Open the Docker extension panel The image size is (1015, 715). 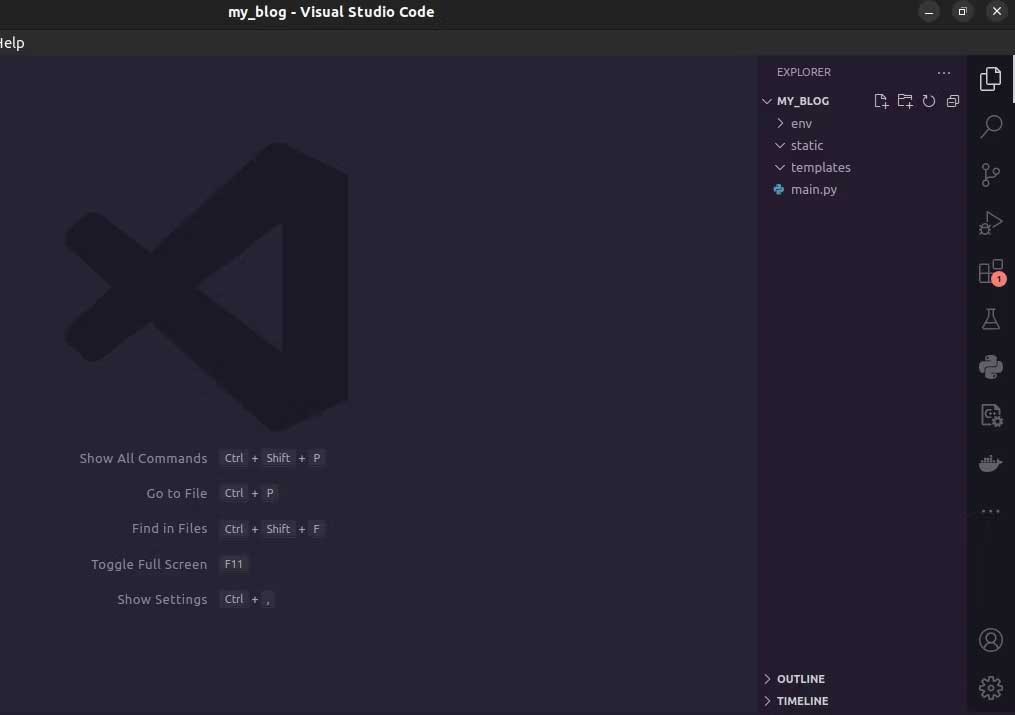[x=990, y=462]
